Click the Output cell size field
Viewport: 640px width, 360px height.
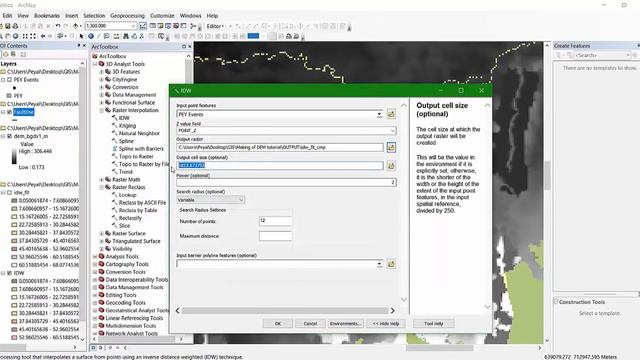point(280,165)
